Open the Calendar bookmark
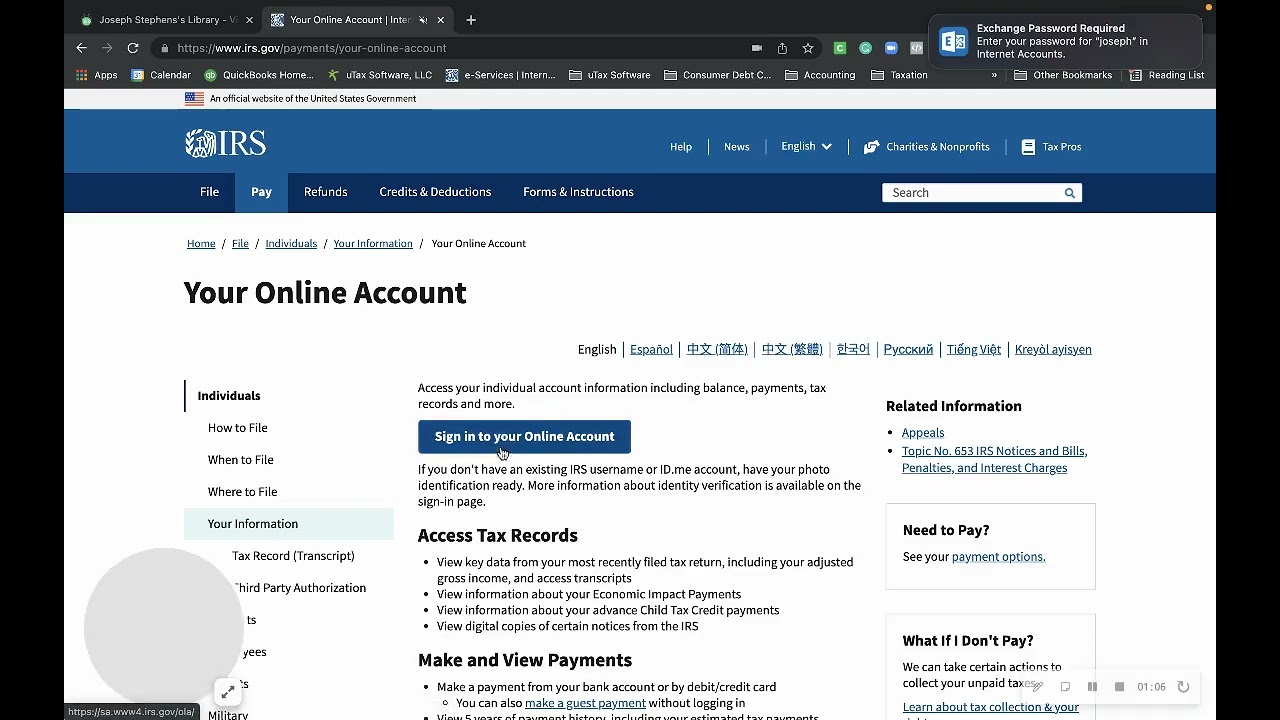The height and width of the screenshot is (720, 1280). [161, 75]
